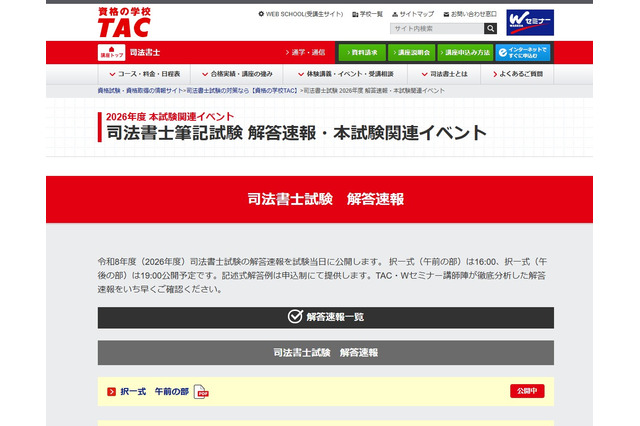Expand the コース・料金・日程表 menu
The image size is (640, 426).
pos(144,74)
